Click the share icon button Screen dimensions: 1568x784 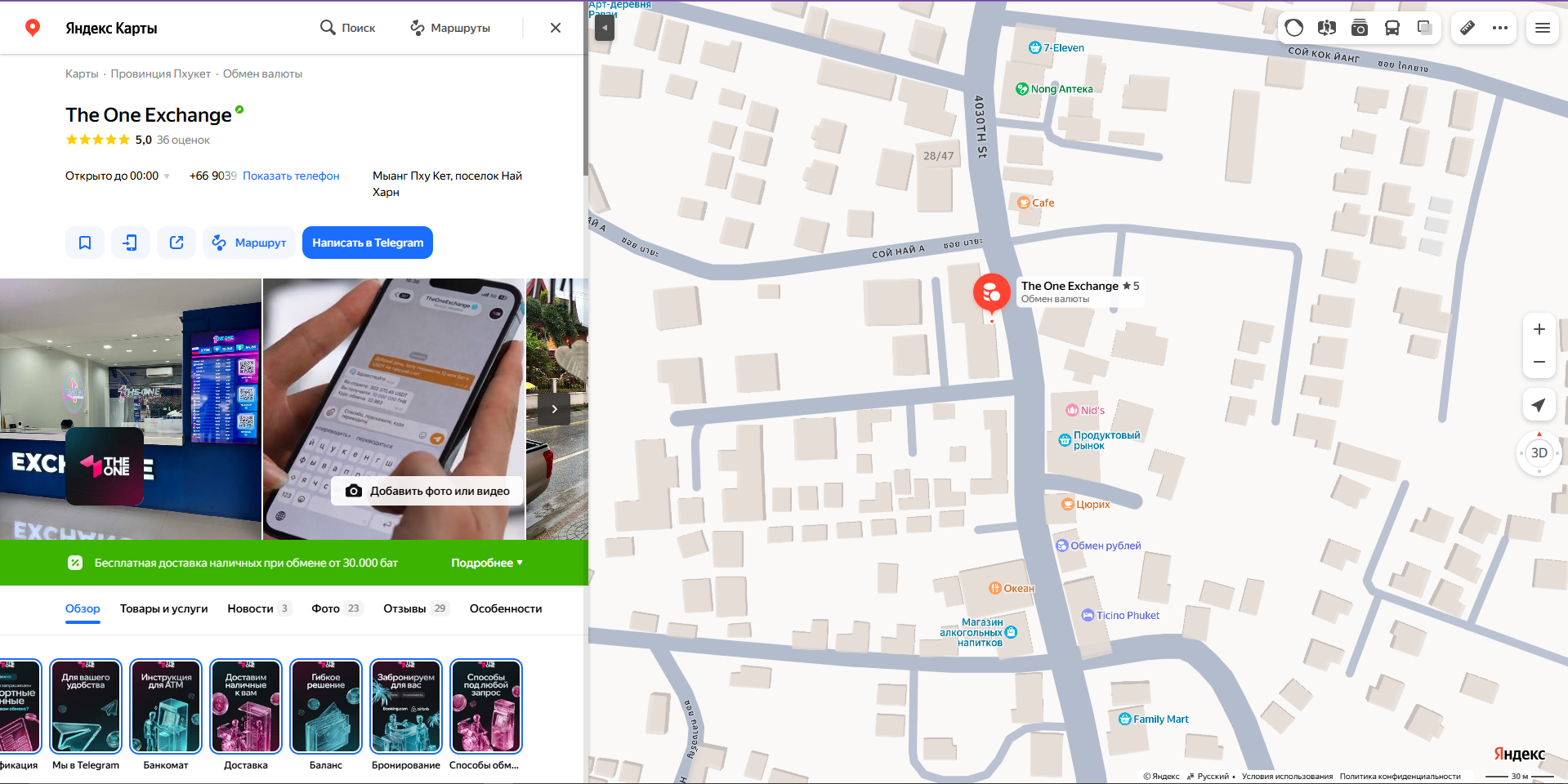tap(176, 243)
